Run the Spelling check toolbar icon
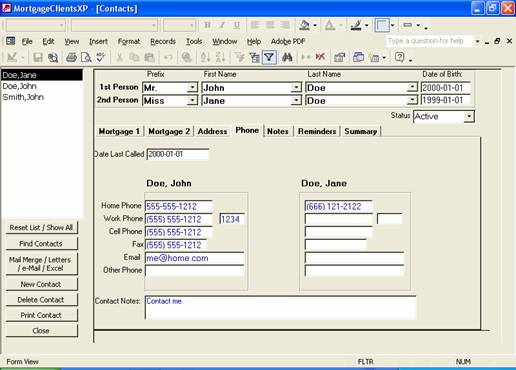Screen dimensions: 516x370 [x=101, y=57]
